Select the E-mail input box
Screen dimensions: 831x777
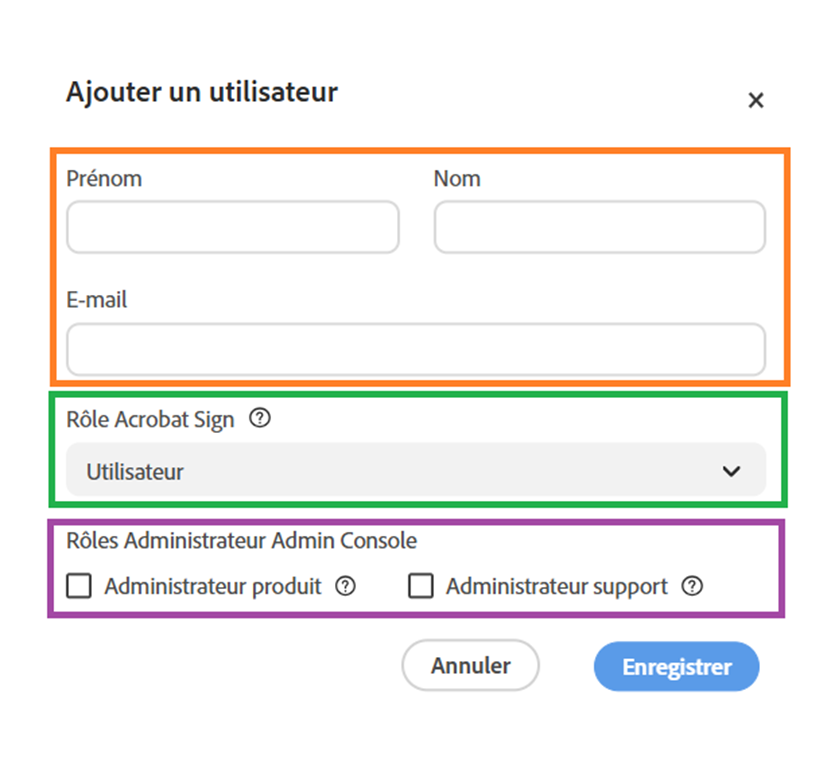[x=415, y=349]
